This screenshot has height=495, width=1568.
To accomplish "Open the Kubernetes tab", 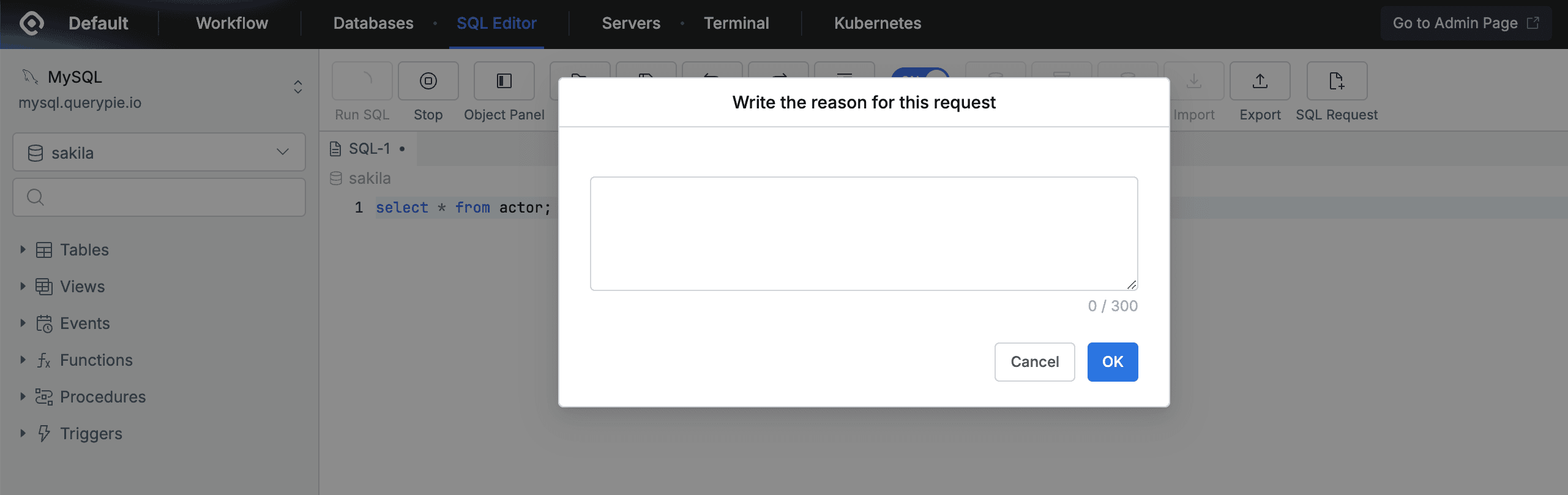I will pos(877,23).
